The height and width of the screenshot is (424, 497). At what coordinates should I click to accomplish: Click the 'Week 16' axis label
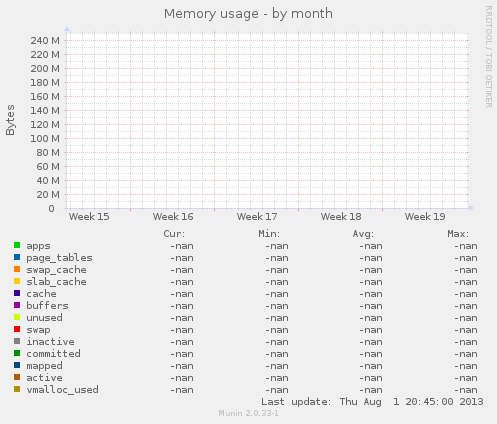click(x=173, y=217)
